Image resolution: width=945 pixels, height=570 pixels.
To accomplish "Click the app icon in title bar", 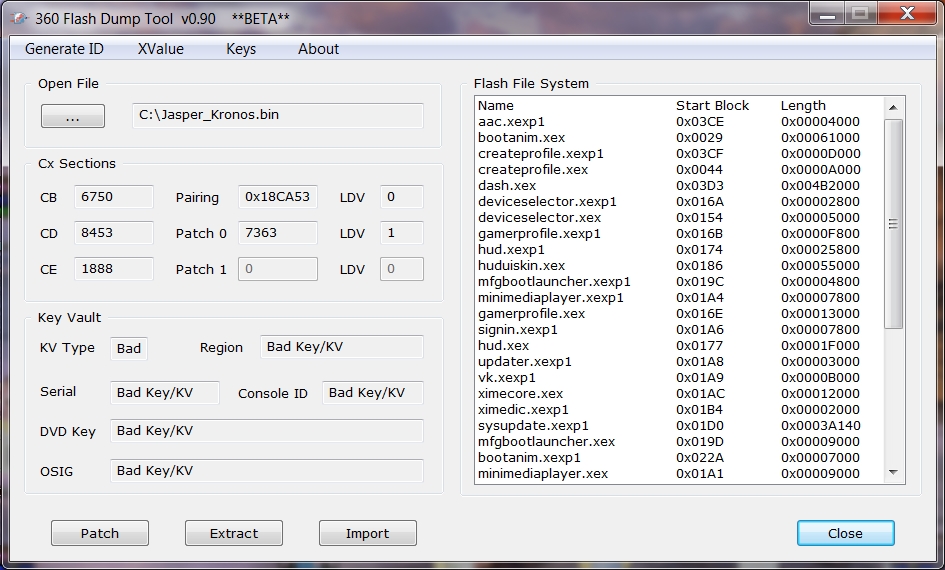I will click(20, 19).
